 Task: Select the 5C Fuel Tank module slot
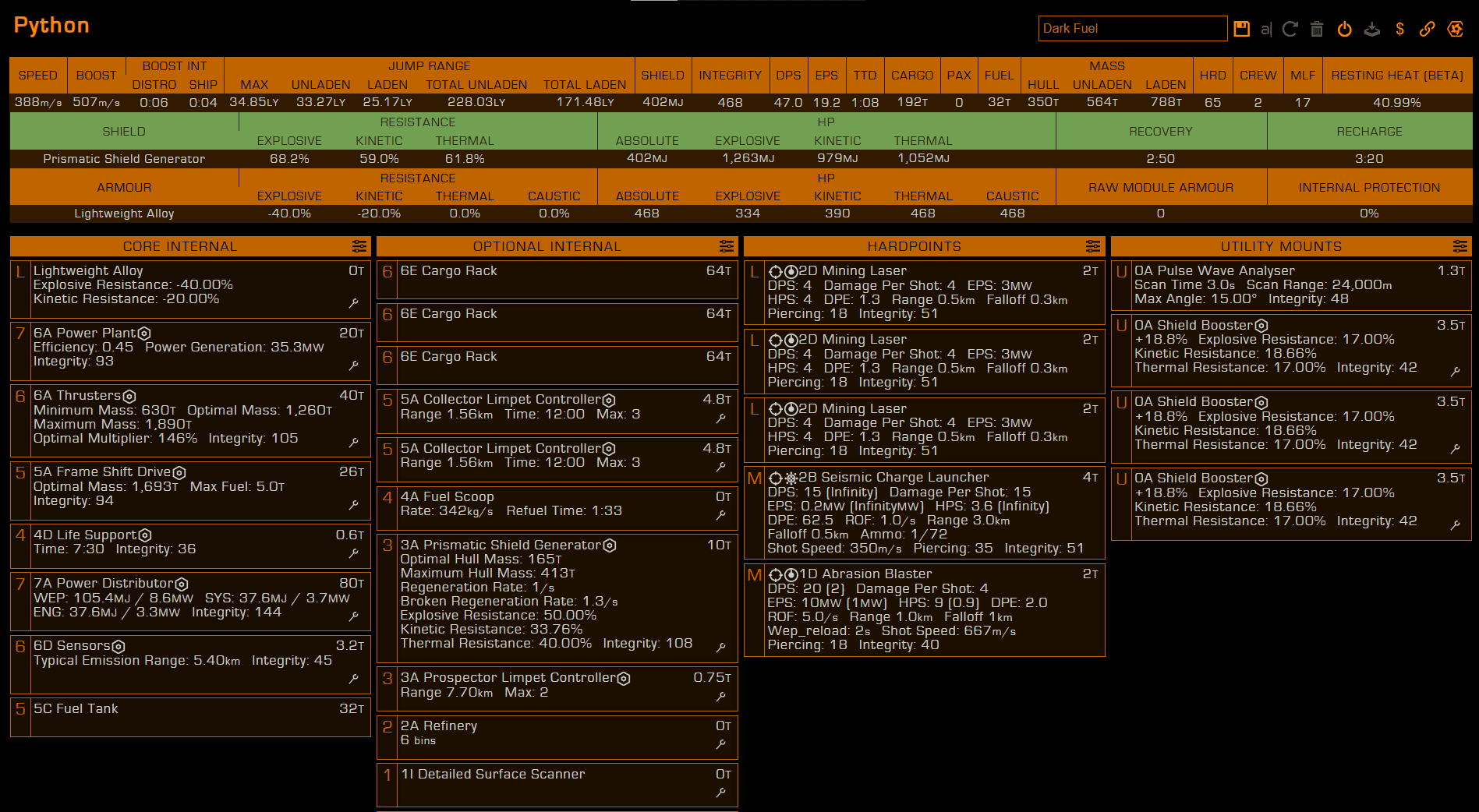[190, 717]
